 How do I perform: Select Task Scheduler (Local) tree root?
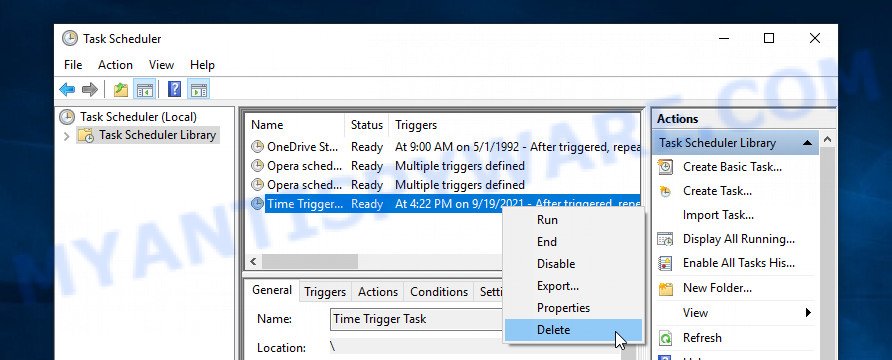pyautogui.click(x=138, y=117)
